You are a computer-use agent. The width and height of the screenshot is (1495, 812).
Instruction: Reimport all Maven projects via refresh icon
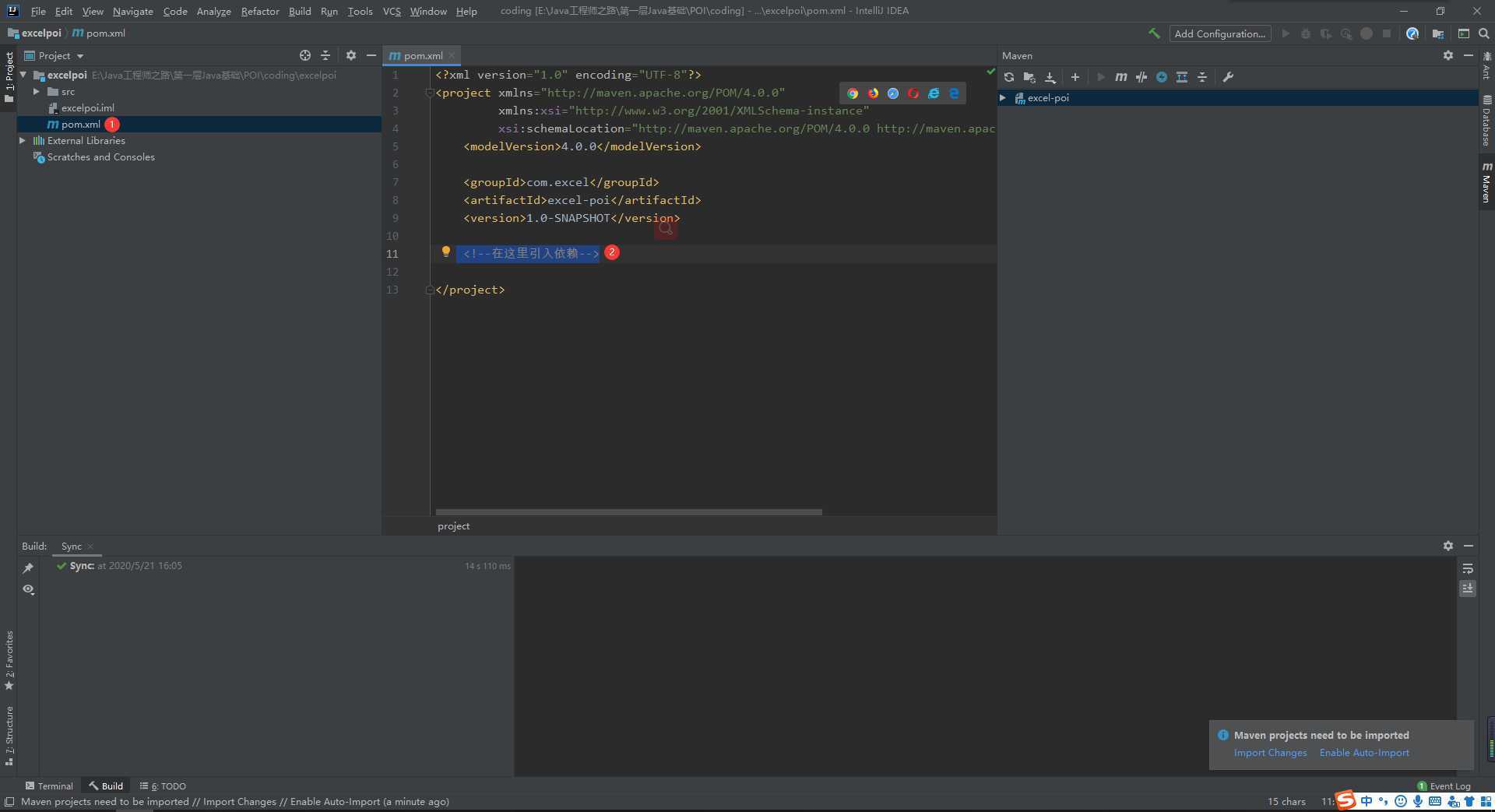pos(1009,77)
